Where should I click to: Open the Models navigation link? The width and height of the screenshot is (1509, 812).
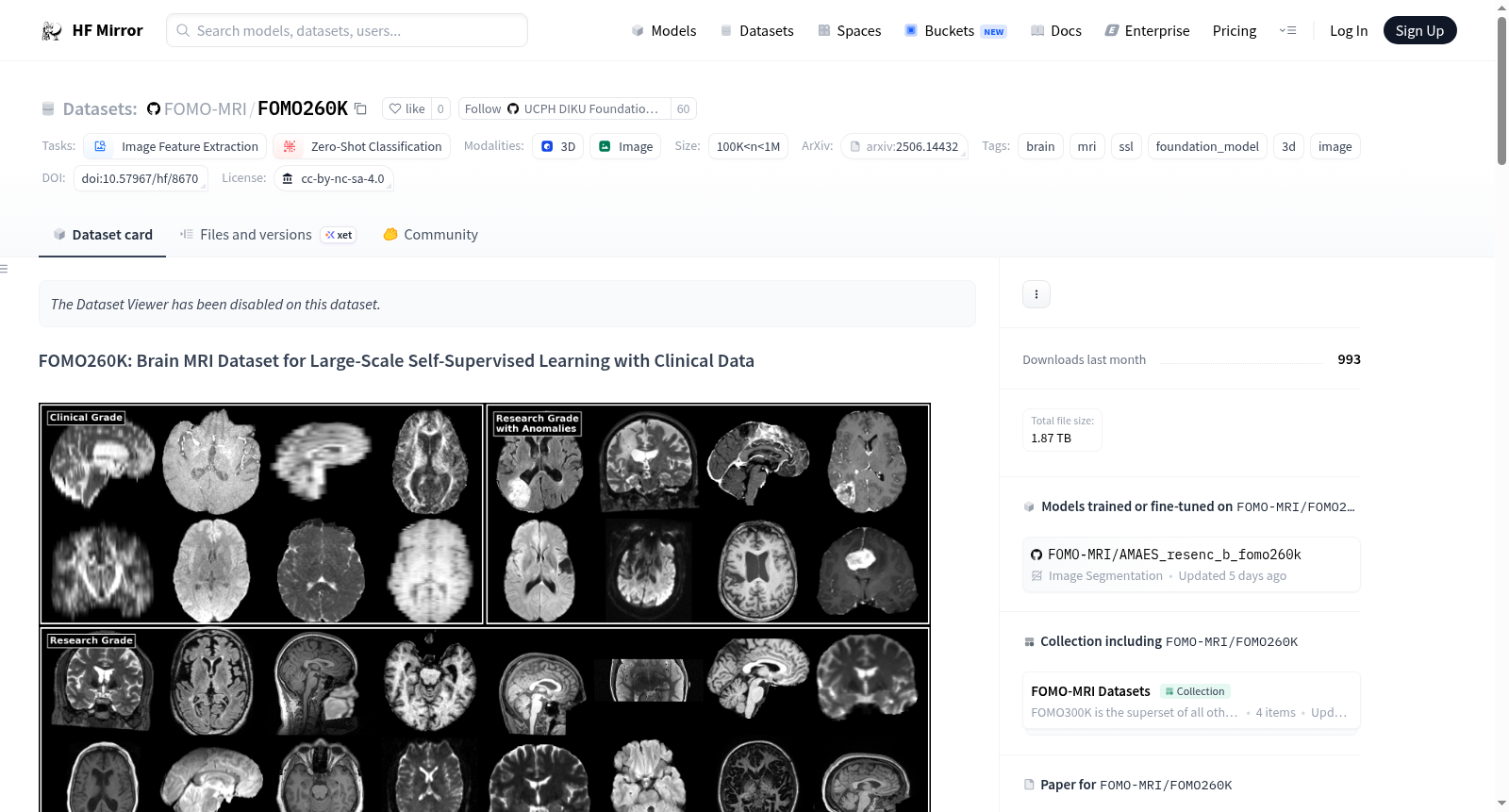pyautogui.click(x=664, y=30)
